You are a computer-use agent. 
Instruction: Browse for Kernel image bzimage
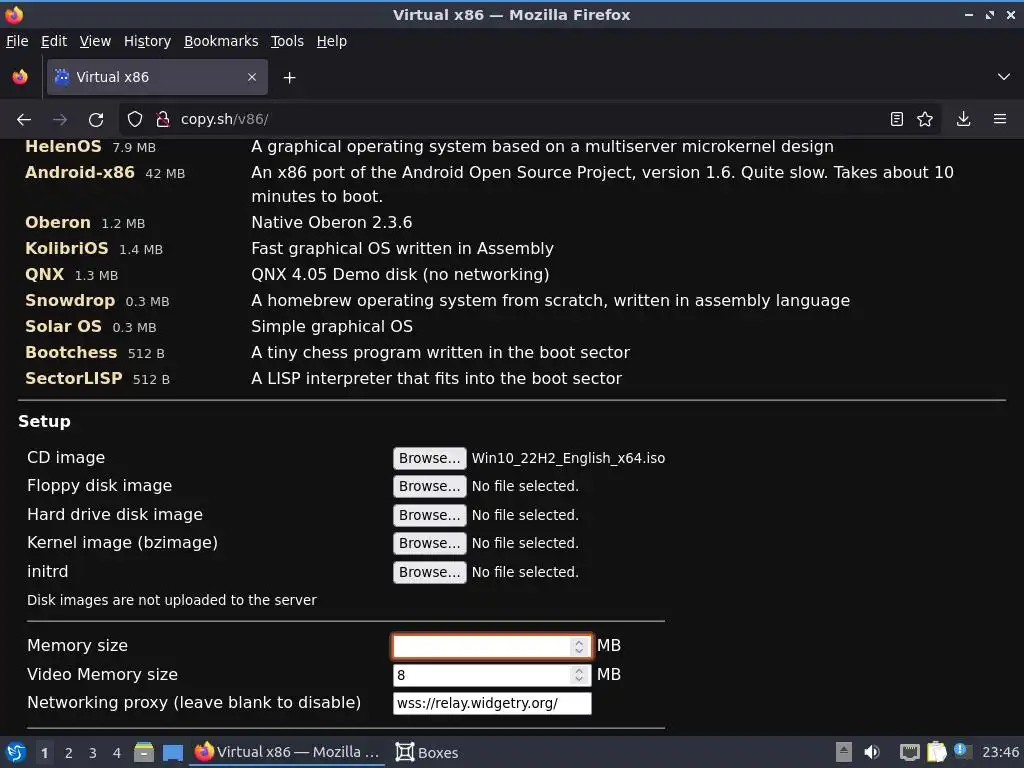(x=430, y=543)
